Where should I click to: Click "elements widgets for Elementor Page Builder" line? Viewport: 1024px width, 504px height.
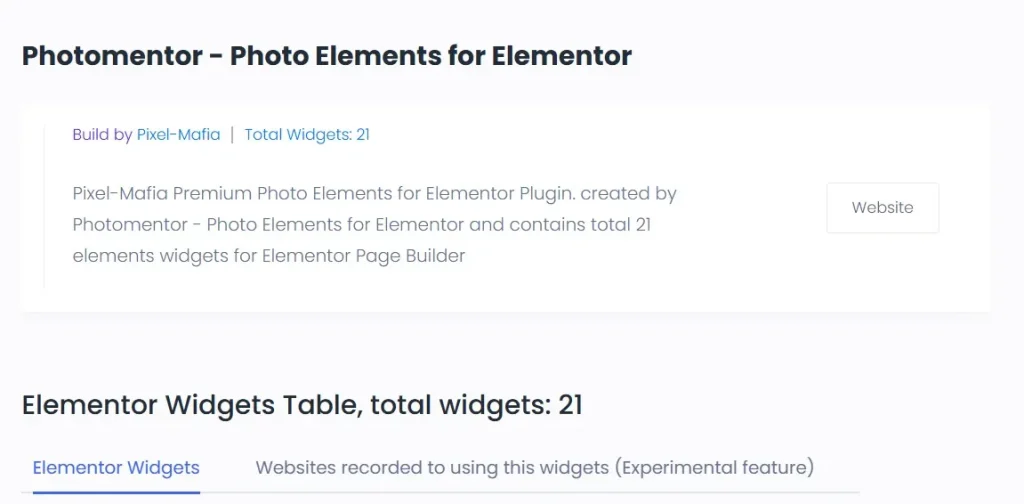coord(269,256)
